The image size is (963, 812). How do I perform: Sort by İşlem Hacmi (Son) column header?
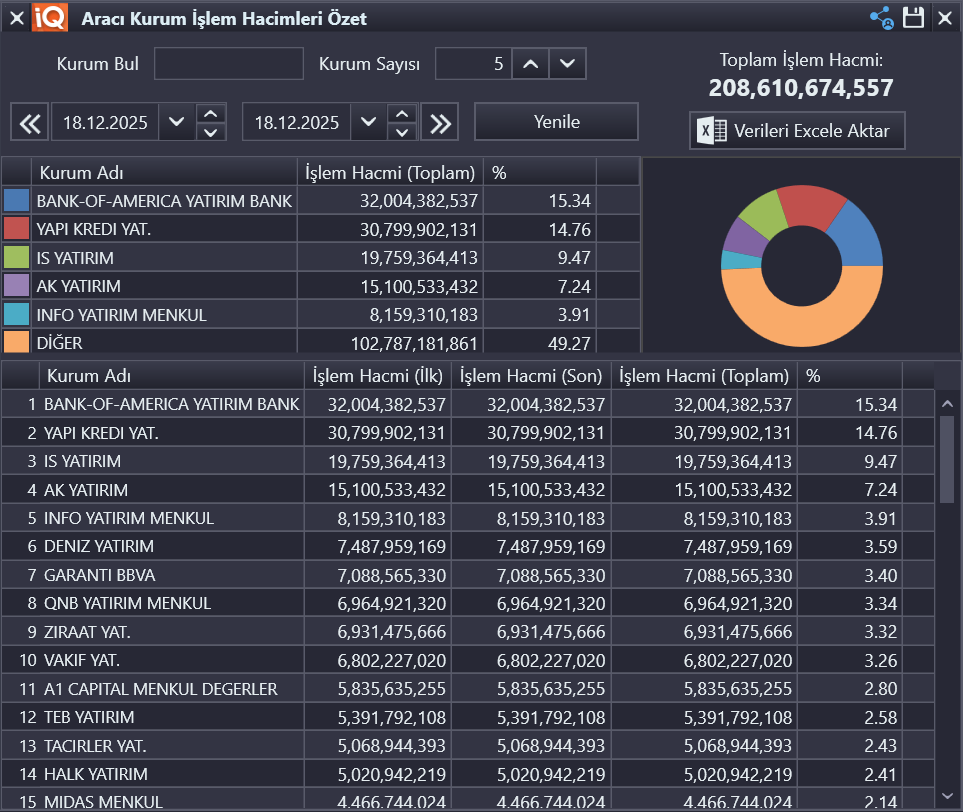click(x=530, y=376)
